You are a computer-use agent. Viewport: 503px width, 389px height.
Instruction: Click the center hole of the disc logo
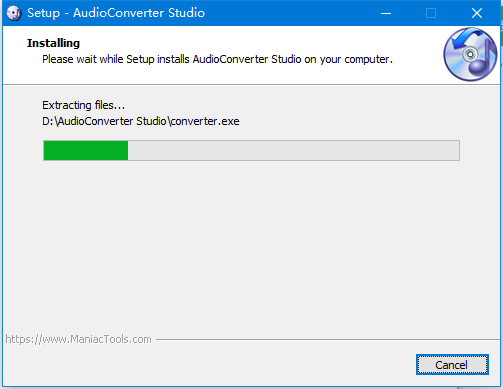click(470, 54)
